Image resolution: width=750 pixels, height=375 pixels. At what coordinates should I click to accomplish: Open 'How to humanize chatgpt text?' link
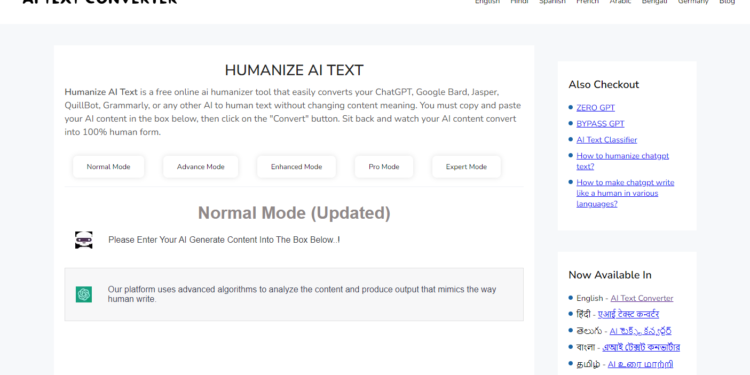coord(622,161)
